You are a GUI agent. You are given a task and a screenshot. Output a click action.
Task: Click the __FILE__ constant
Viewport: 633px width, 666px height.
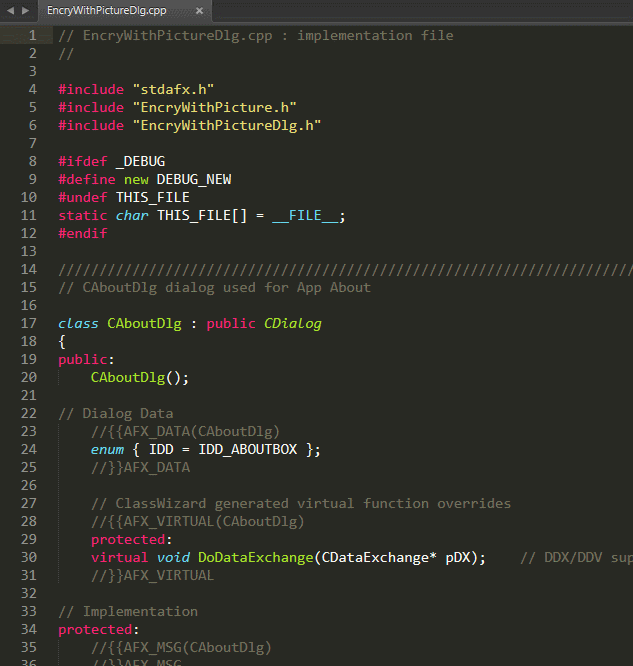(305, 215)
